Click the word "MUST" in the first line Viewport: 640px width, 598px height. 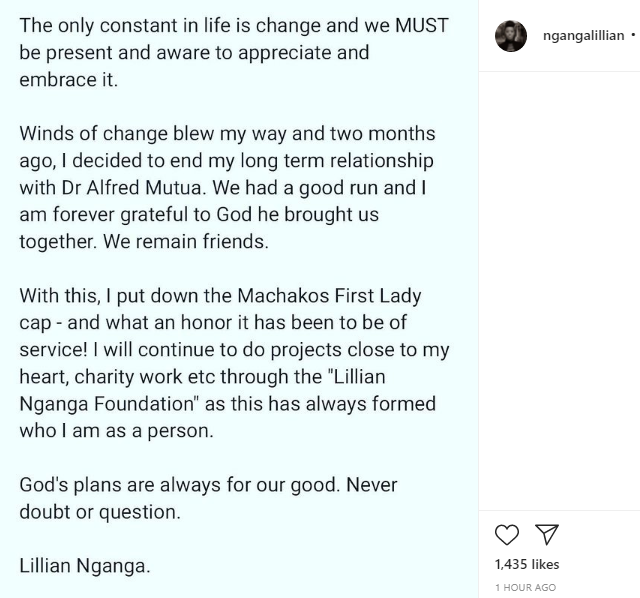(422, 26)
